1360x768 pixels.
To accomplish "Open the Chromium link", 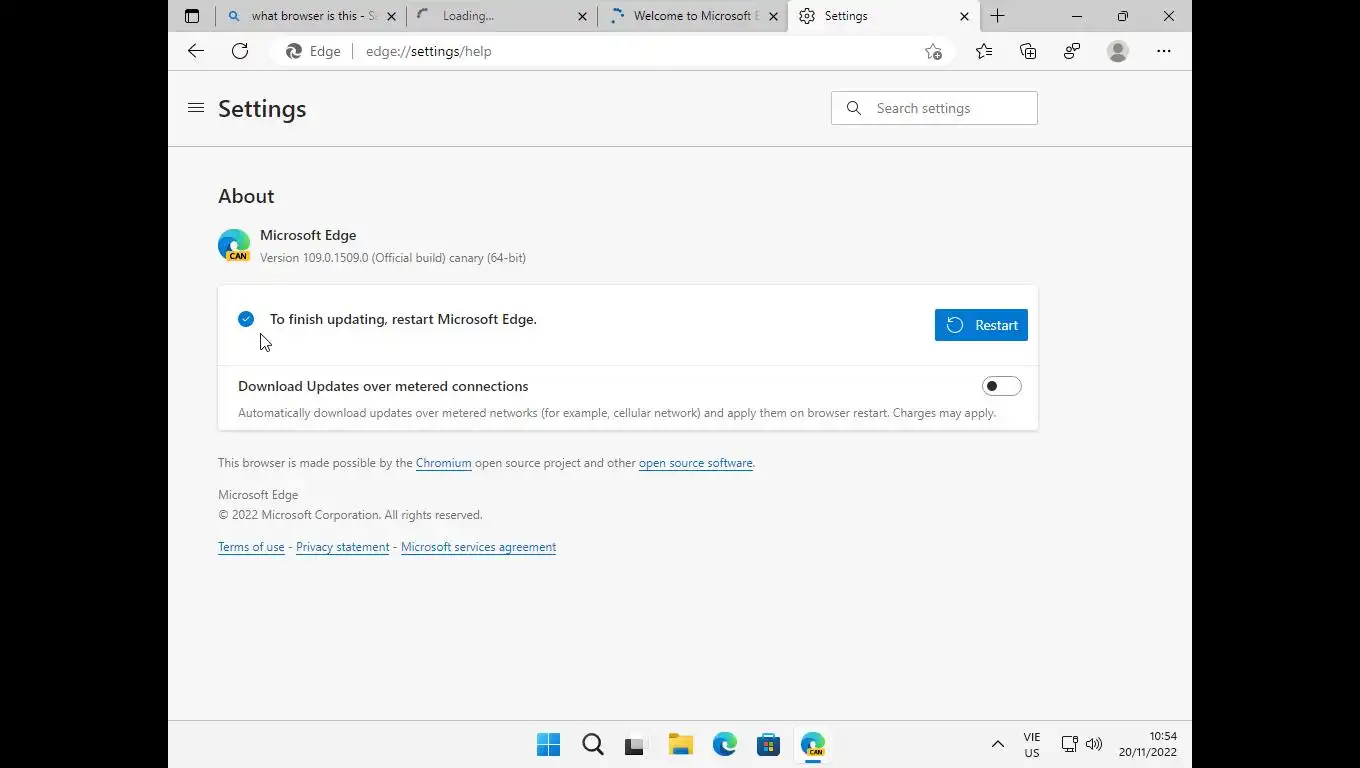I will coord(443,463).
